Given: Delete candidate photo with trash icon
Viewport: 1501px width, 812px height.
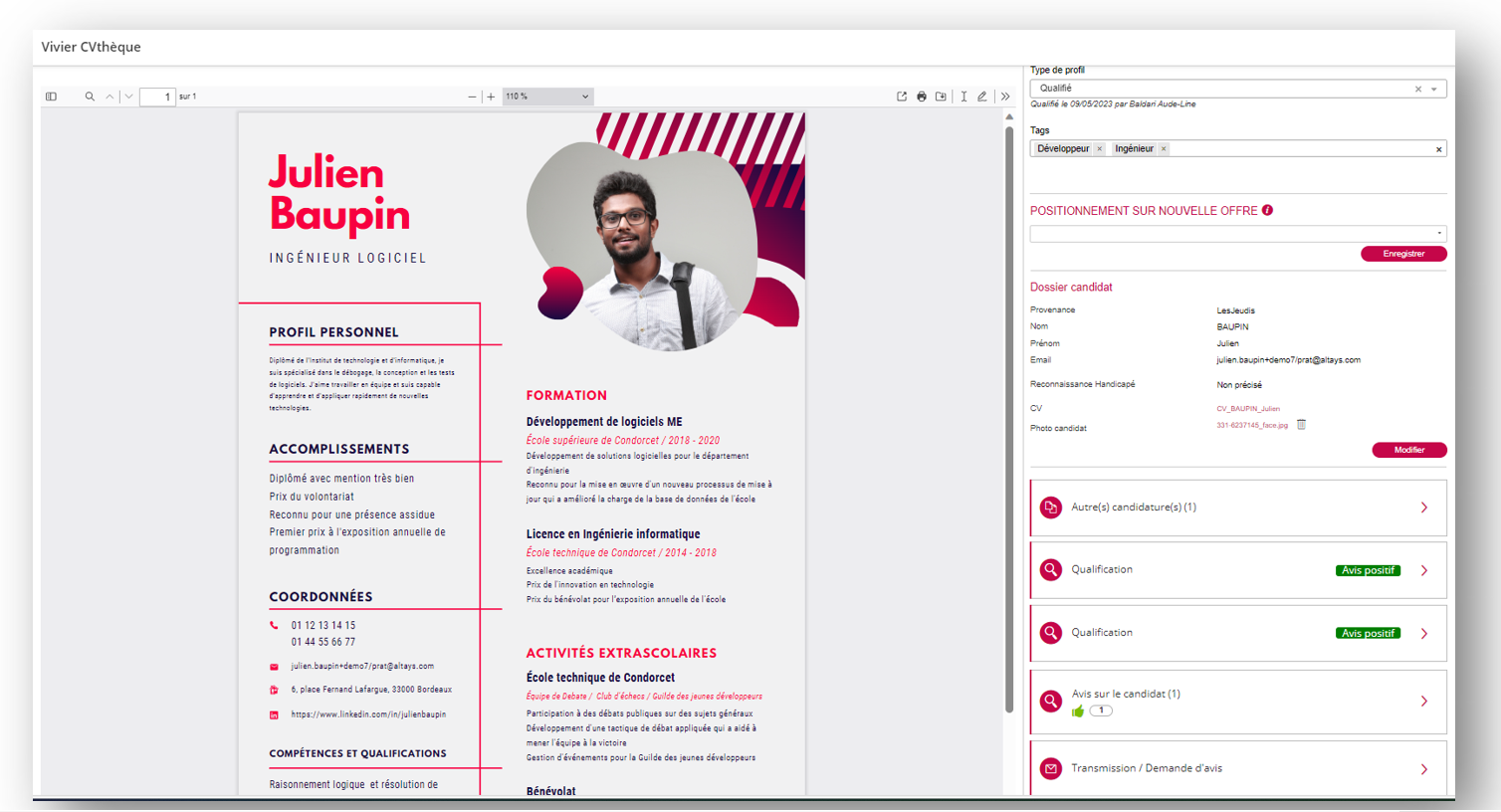Looking at the screenshot, I should (1301, 425).
